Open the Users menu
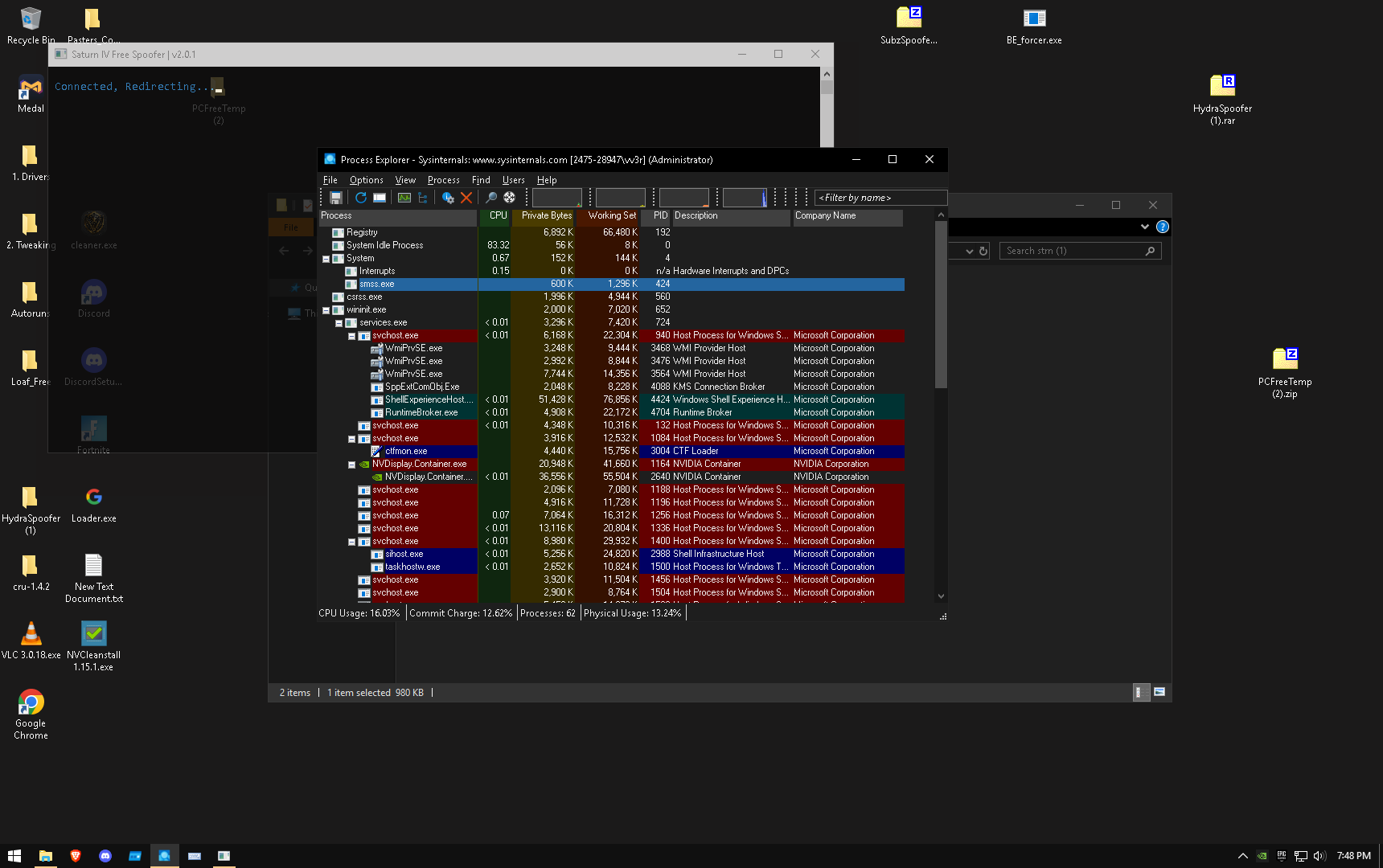The width and height of the screenshot is (1383, 868). click(513, 180)
